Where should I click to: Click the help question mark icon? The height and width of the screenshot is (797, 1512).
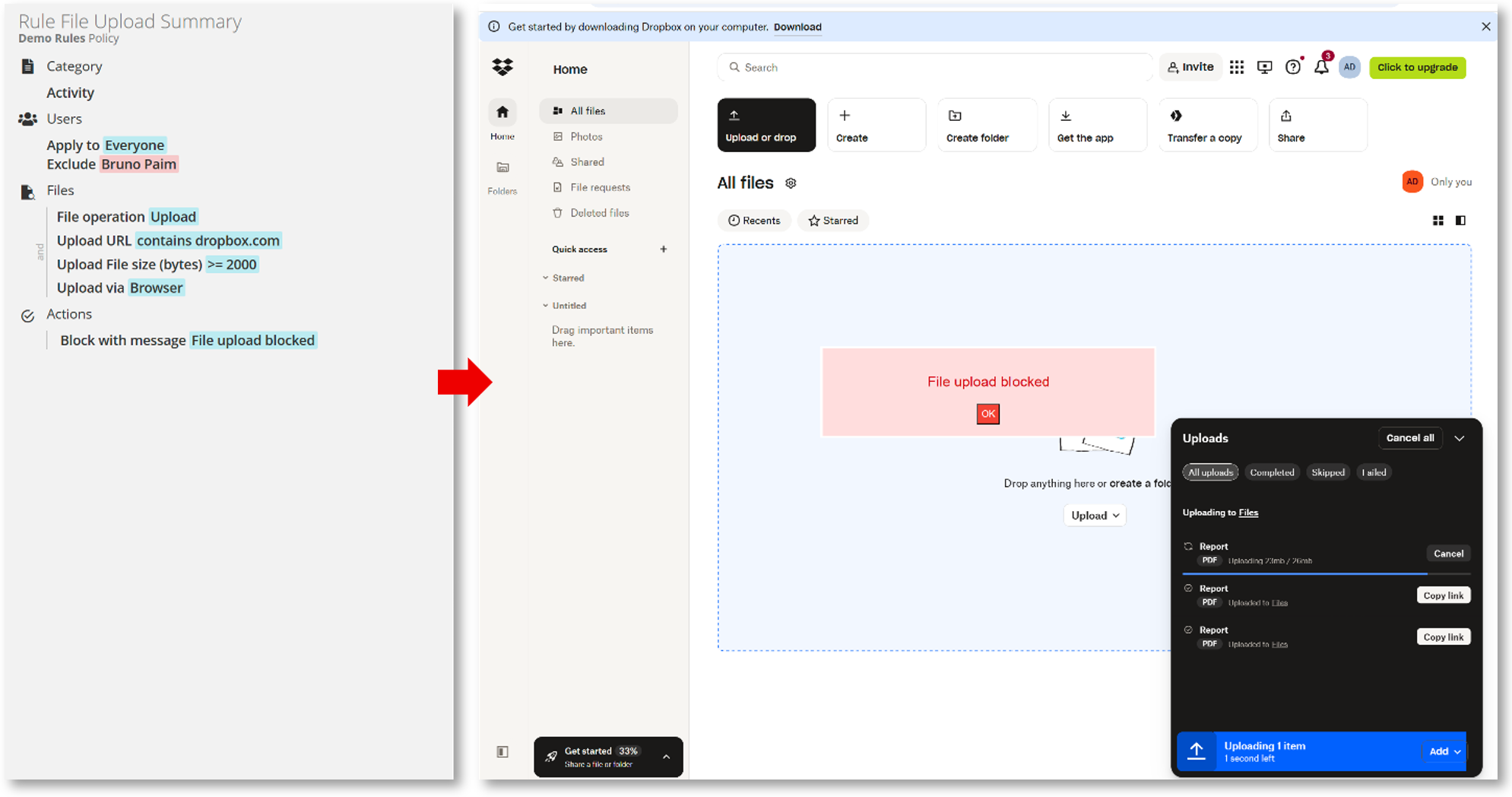1292,68
